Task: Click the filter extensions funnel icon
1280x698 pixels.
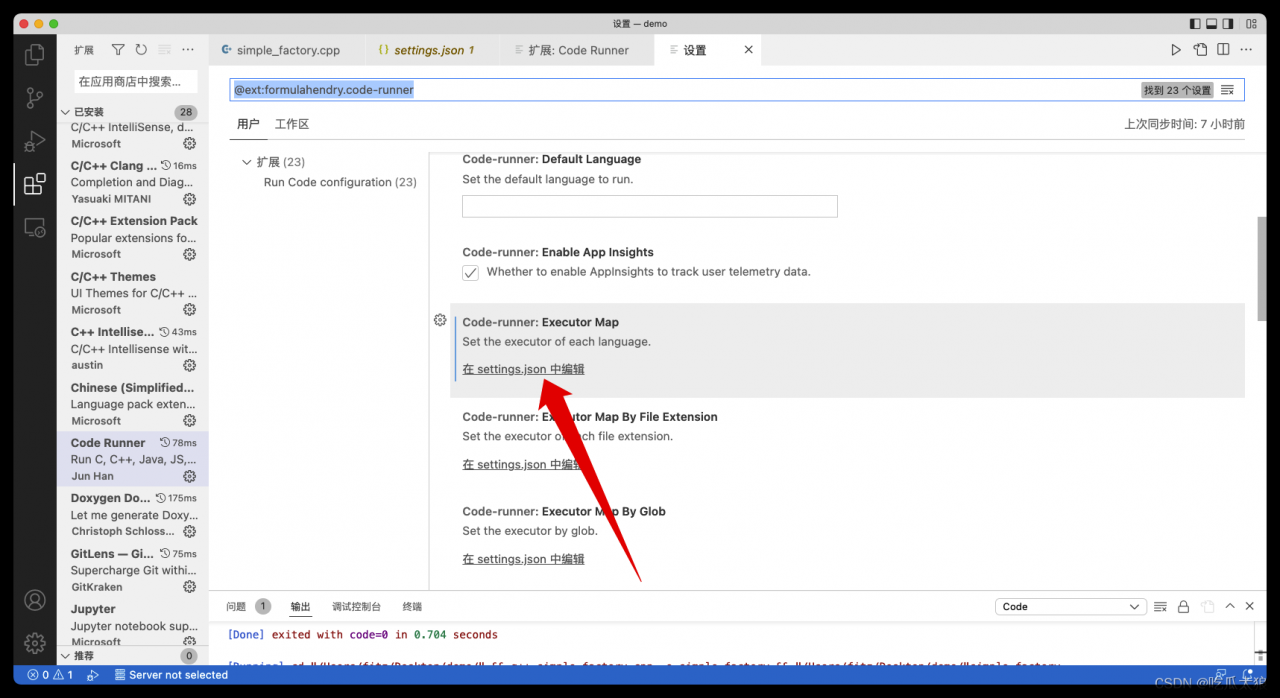Action: click(118, 50)
